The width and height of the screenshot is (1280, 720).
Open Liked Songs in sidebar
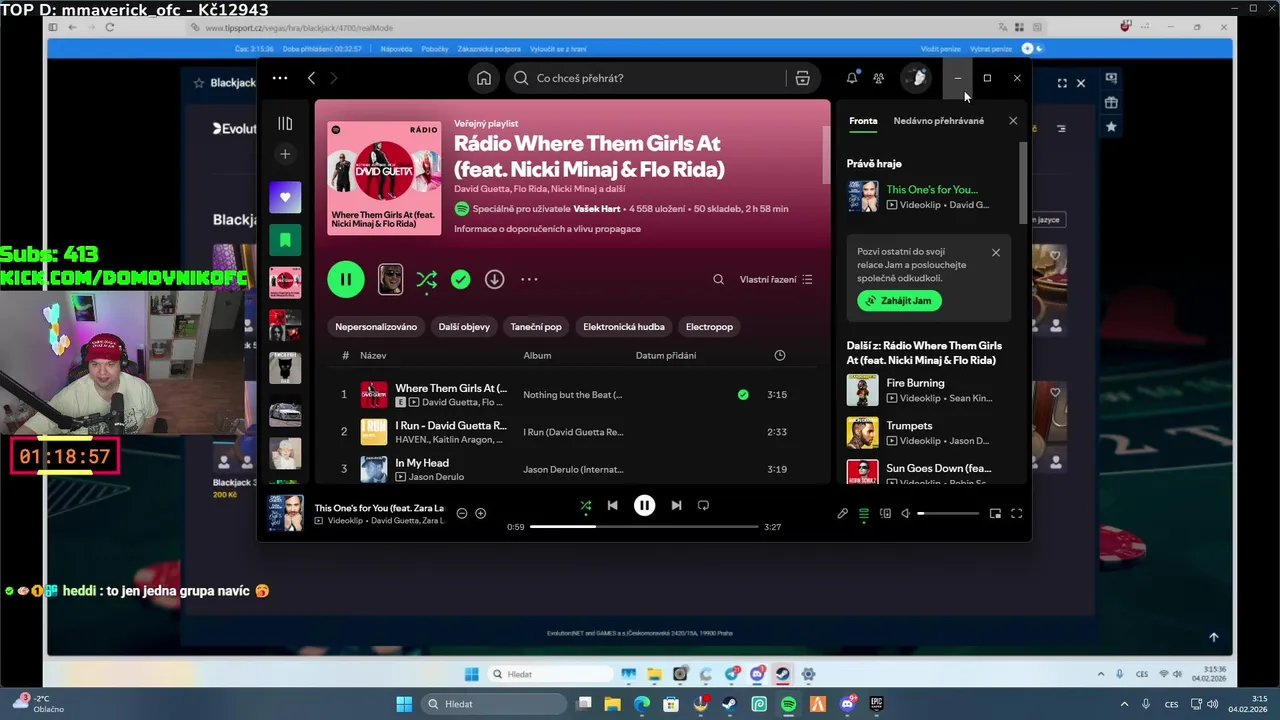coord(285,197)
